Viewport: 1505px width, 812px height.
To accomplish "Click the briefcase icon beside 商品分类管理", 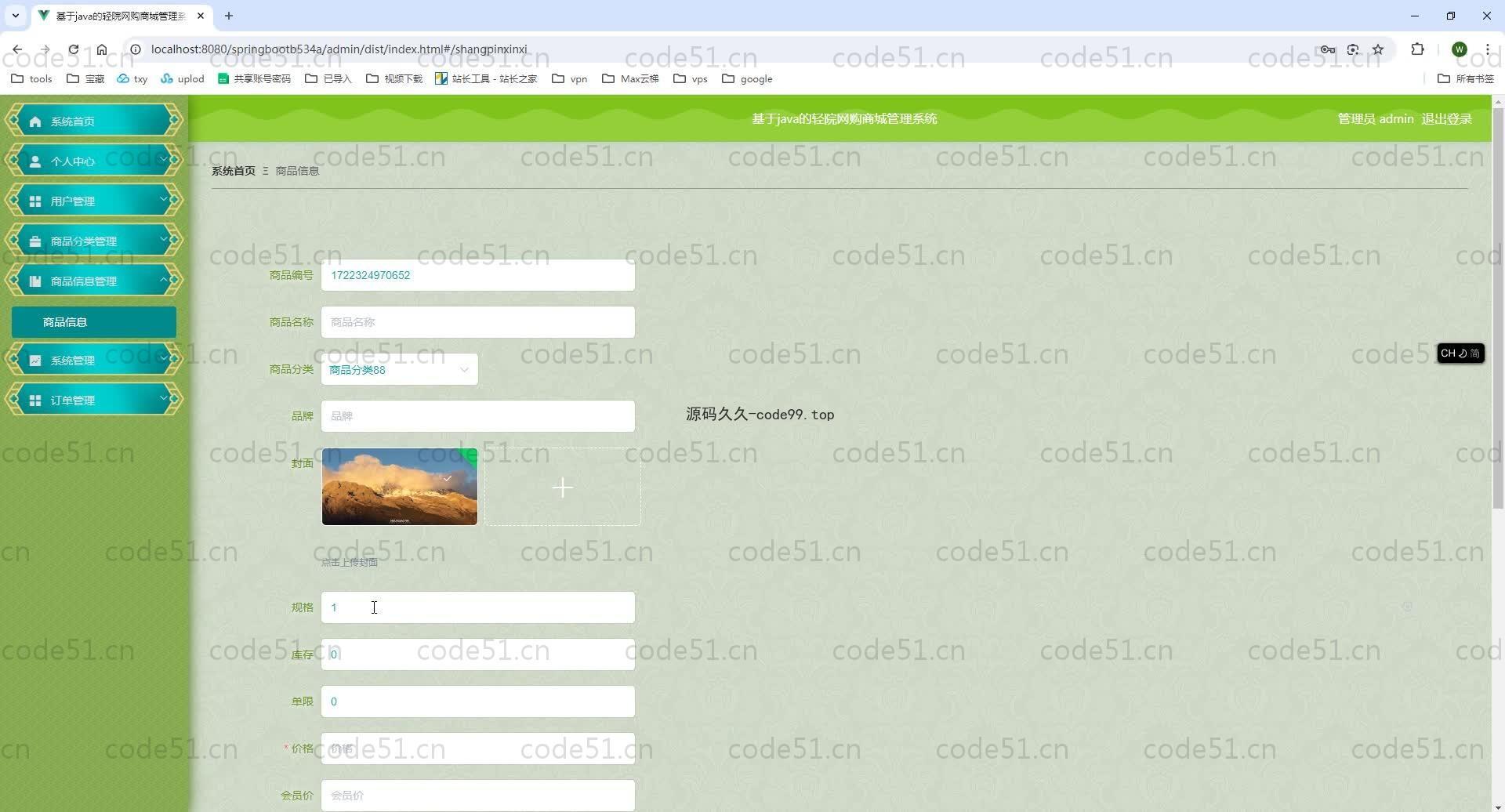I will [x=35, y=241].
